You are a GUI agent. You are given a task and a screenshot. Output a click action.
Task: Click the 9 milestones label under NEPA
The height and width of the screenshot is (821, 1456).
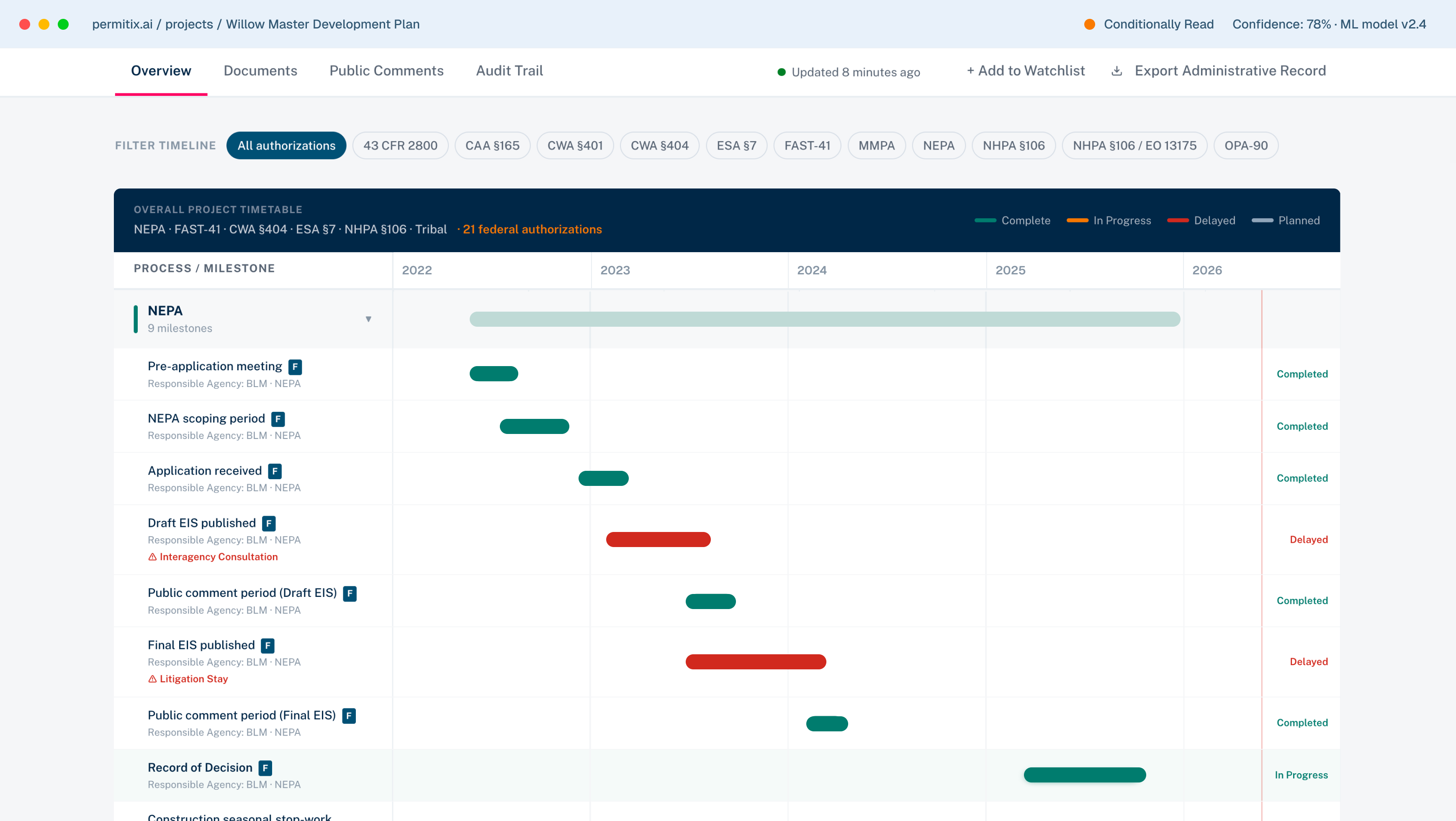(x=180, y=328)
